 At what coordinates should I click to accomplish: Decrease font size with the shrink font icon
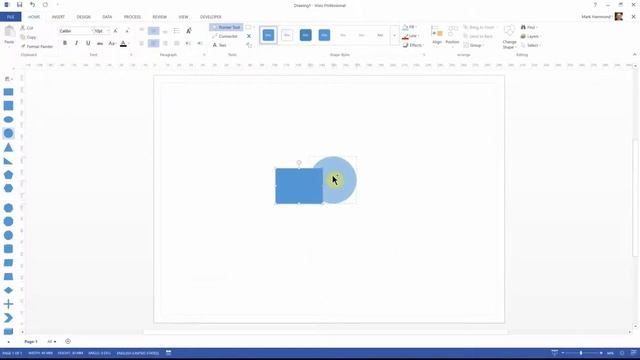[127, 31]
